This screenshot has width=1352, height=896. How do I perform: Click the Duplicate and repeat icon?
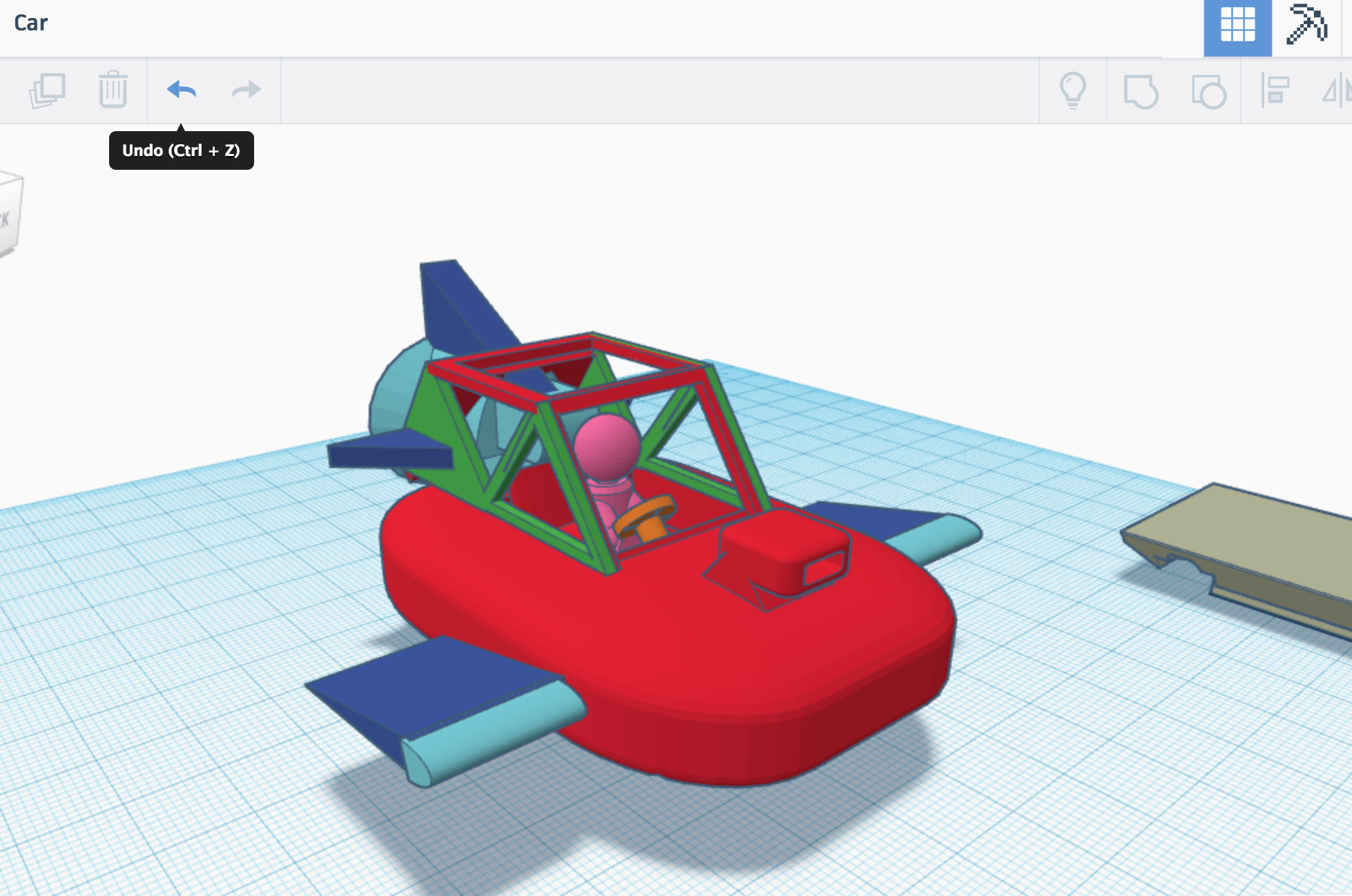click(47, 90)
